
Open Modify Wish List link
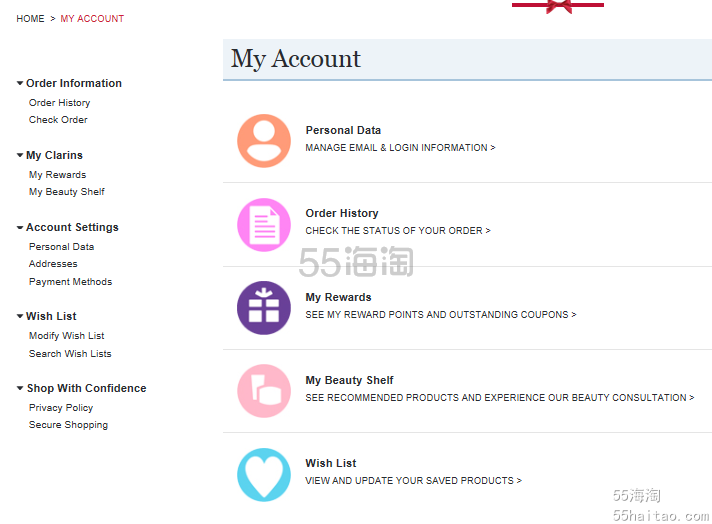click(67, 336)
